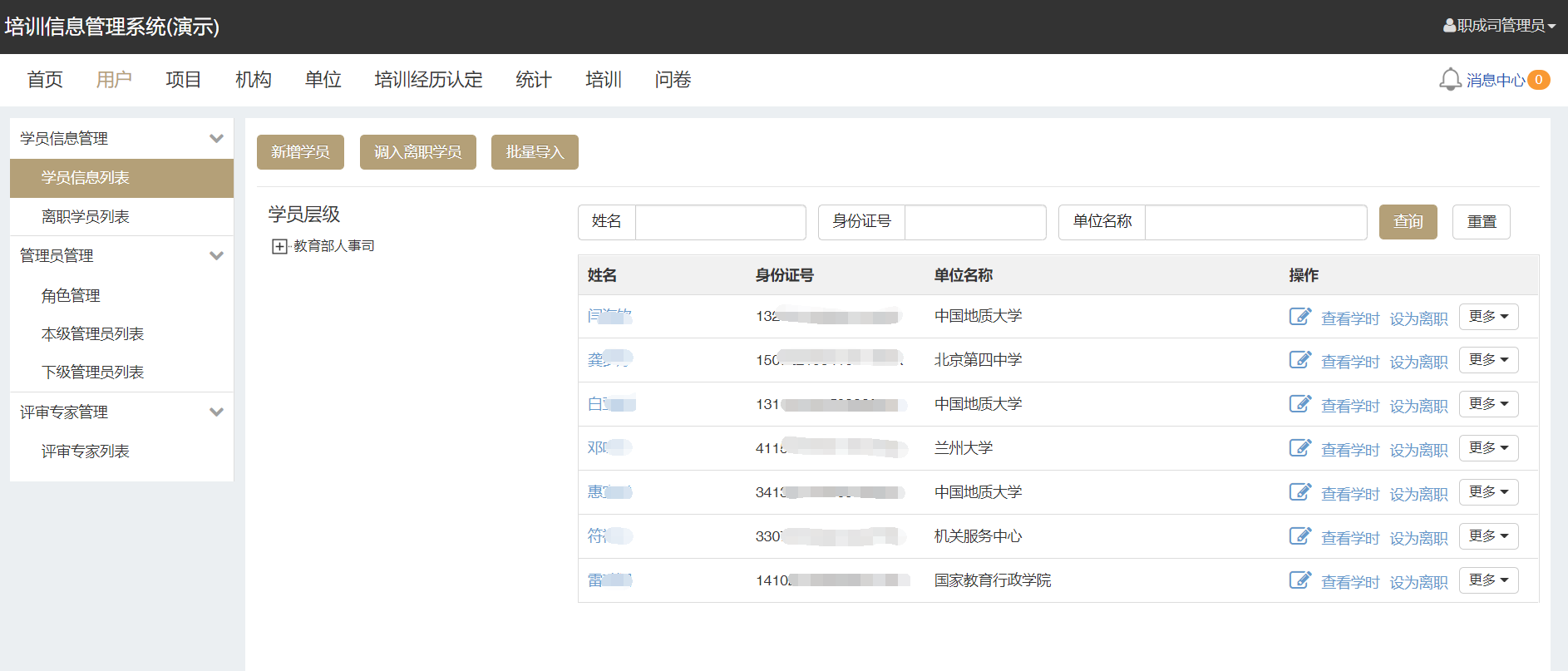
Task: Open student name link in 兰州大学 row
Action: 610,448
